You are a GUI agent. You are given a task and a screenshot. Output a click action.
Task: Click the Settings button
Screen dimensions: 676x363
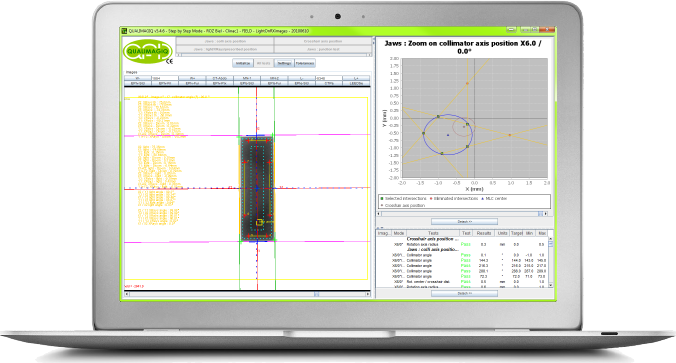(x=284, y=63)
